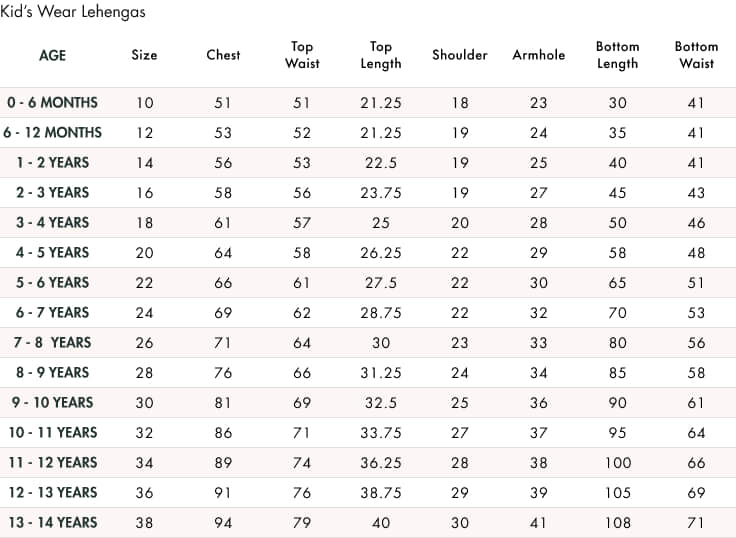Click the 3 - 4 YEARS row label
The height and width of the screenshot is (538, 736).
click(53, 222)
